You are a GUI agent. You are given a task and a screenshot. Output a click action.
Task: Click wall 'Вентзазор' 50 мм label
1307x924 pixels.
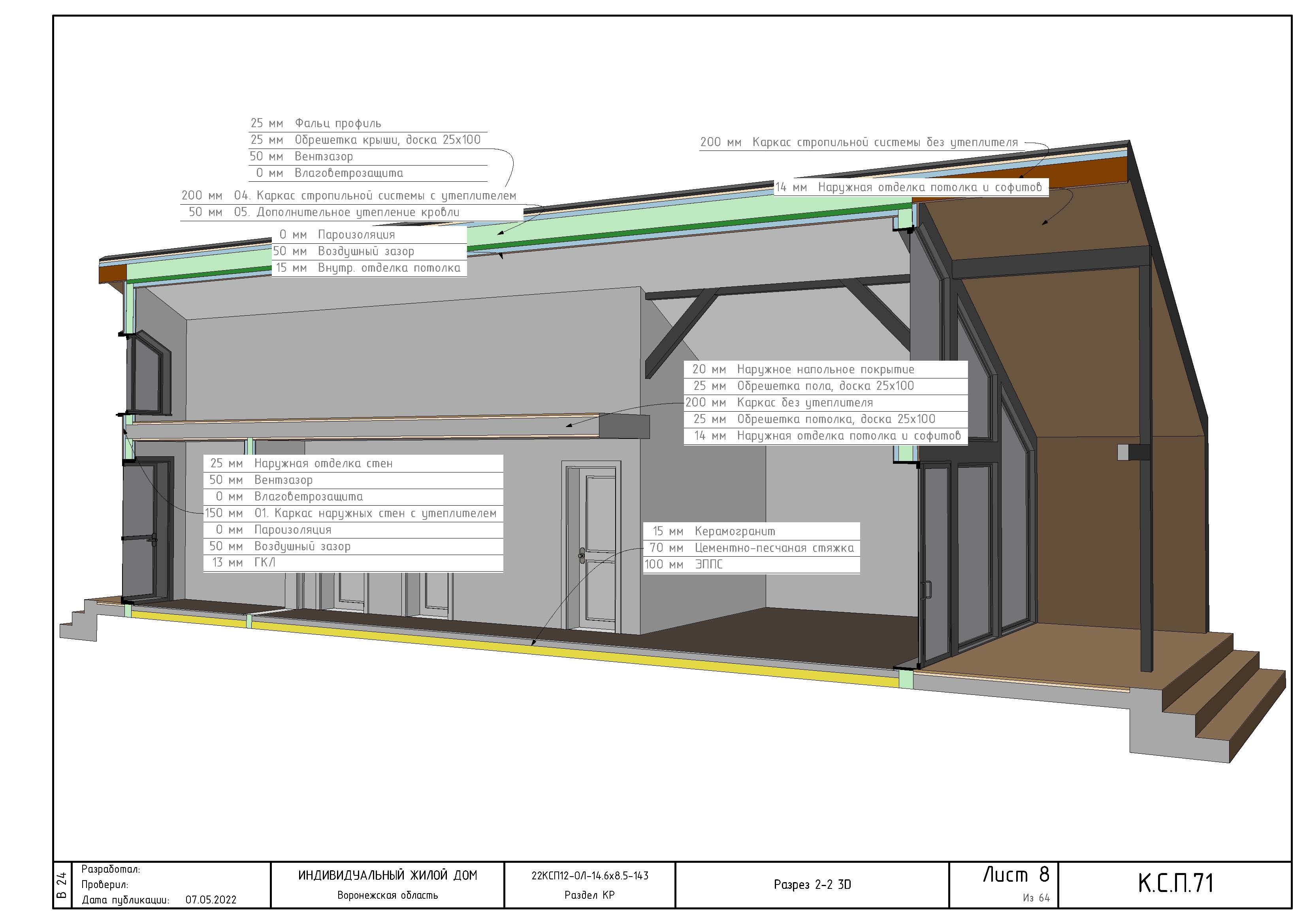pos(283,480)
